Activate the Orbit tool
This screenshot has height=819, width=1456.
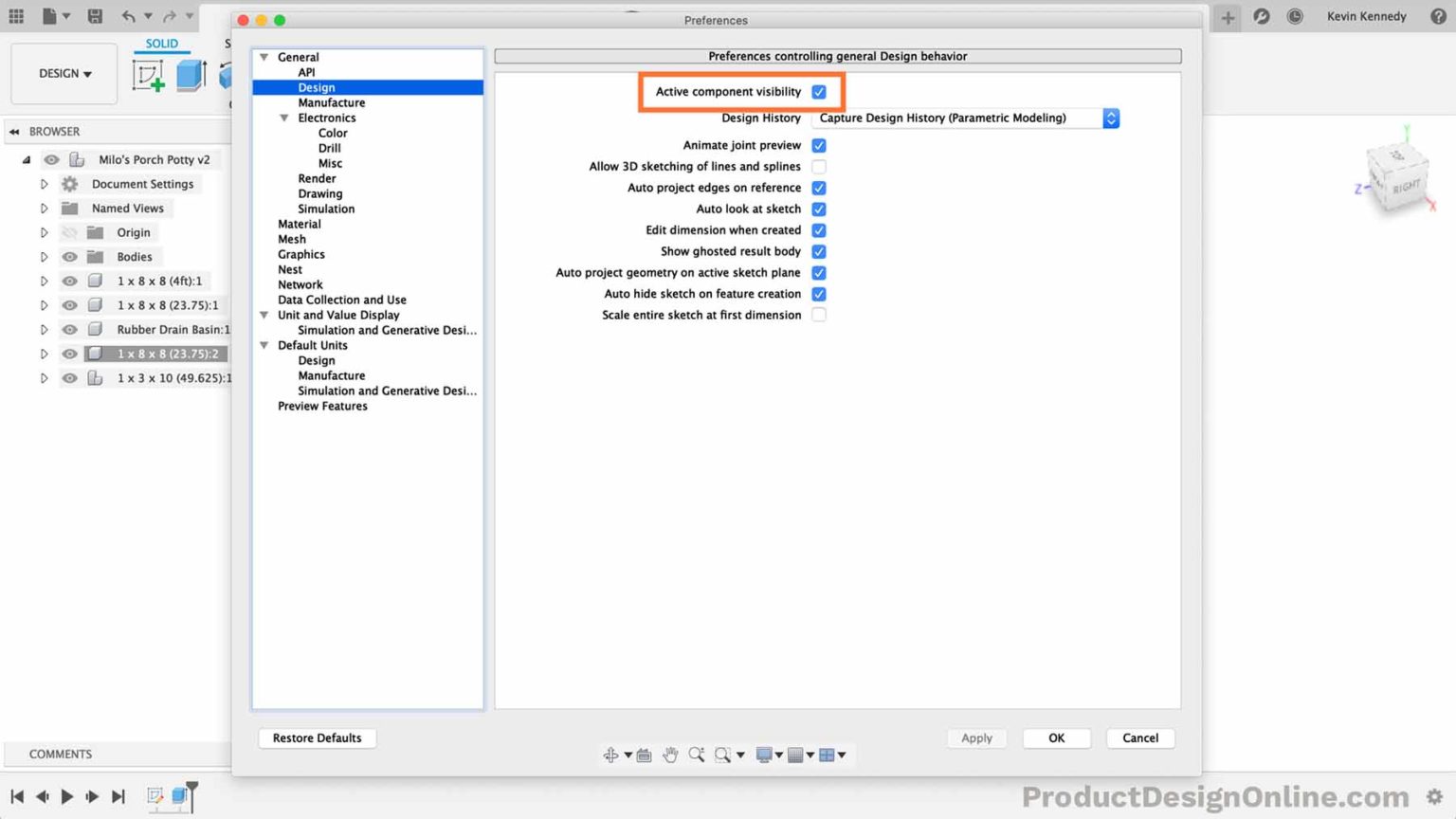[x=611, y=755]
